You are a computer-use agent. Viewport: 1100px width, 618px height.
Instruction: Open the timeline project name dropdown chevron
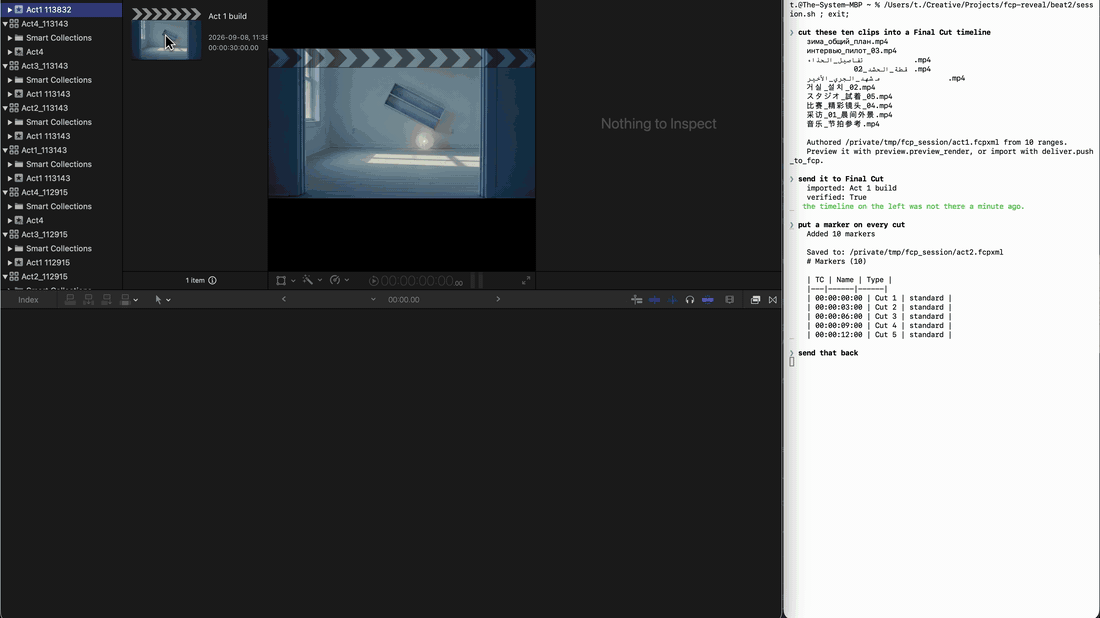click(373, 300)
